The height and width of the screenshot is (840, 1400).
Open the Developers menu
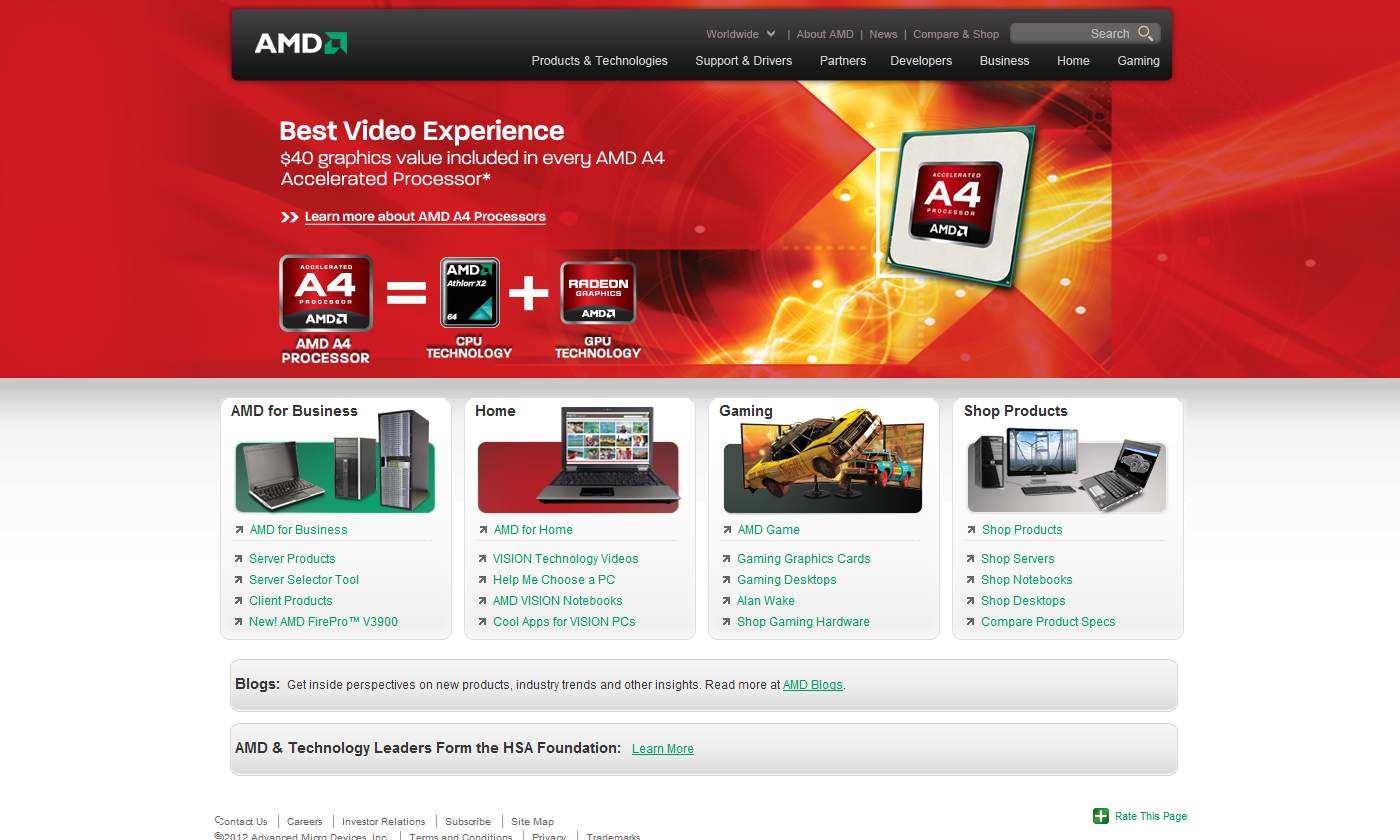tap(921, 61)
